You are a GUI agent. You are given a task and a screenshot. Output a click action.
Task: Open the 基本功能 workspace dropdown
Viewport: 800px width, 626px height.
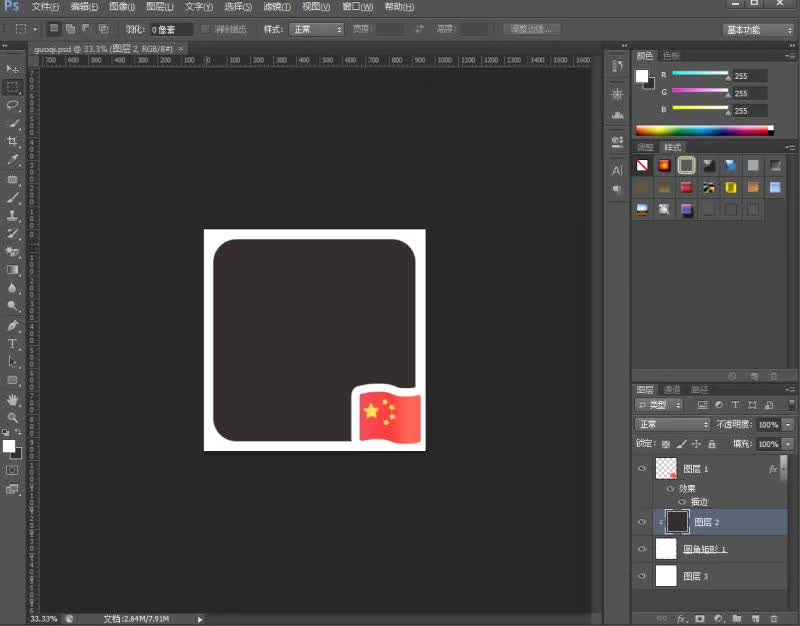pos(758,29)
